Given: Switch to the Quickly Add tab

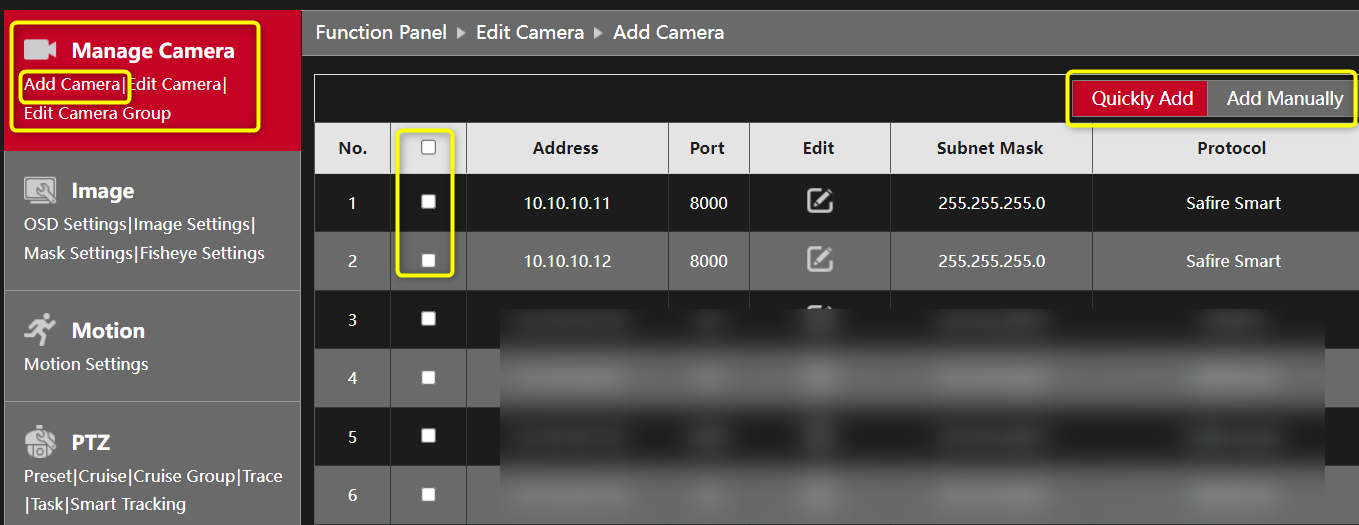Looking at the screenshot, I should (1142, 98).
